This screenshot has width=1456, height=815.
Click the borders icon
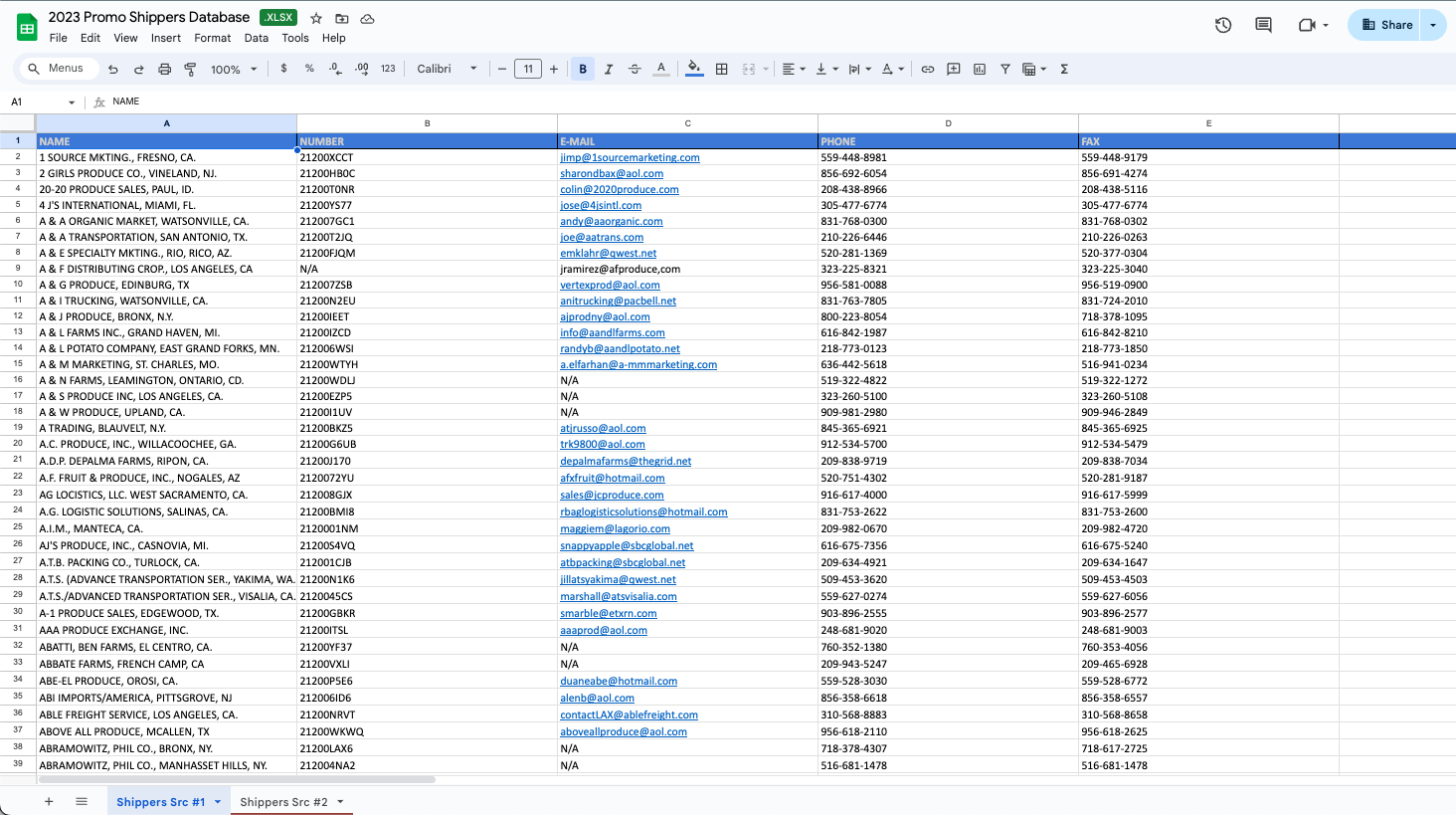[x=722, y=69]
